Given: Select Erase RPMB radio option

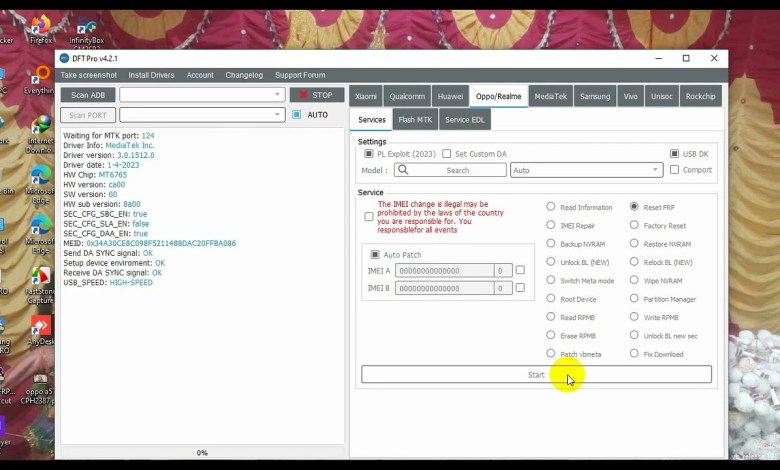Looking at the screenshot, I should (551, 335).
